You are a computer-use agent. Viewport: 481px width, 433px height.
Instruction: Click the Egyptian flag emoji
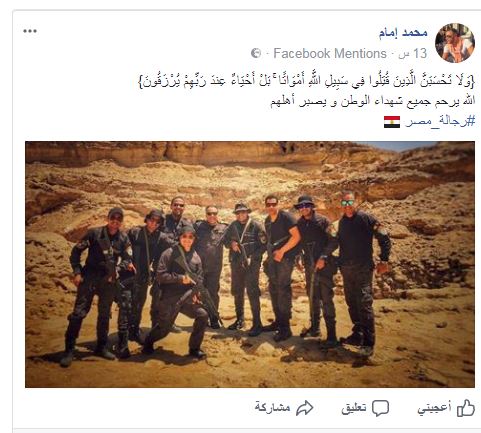click(x=392, y=122)
